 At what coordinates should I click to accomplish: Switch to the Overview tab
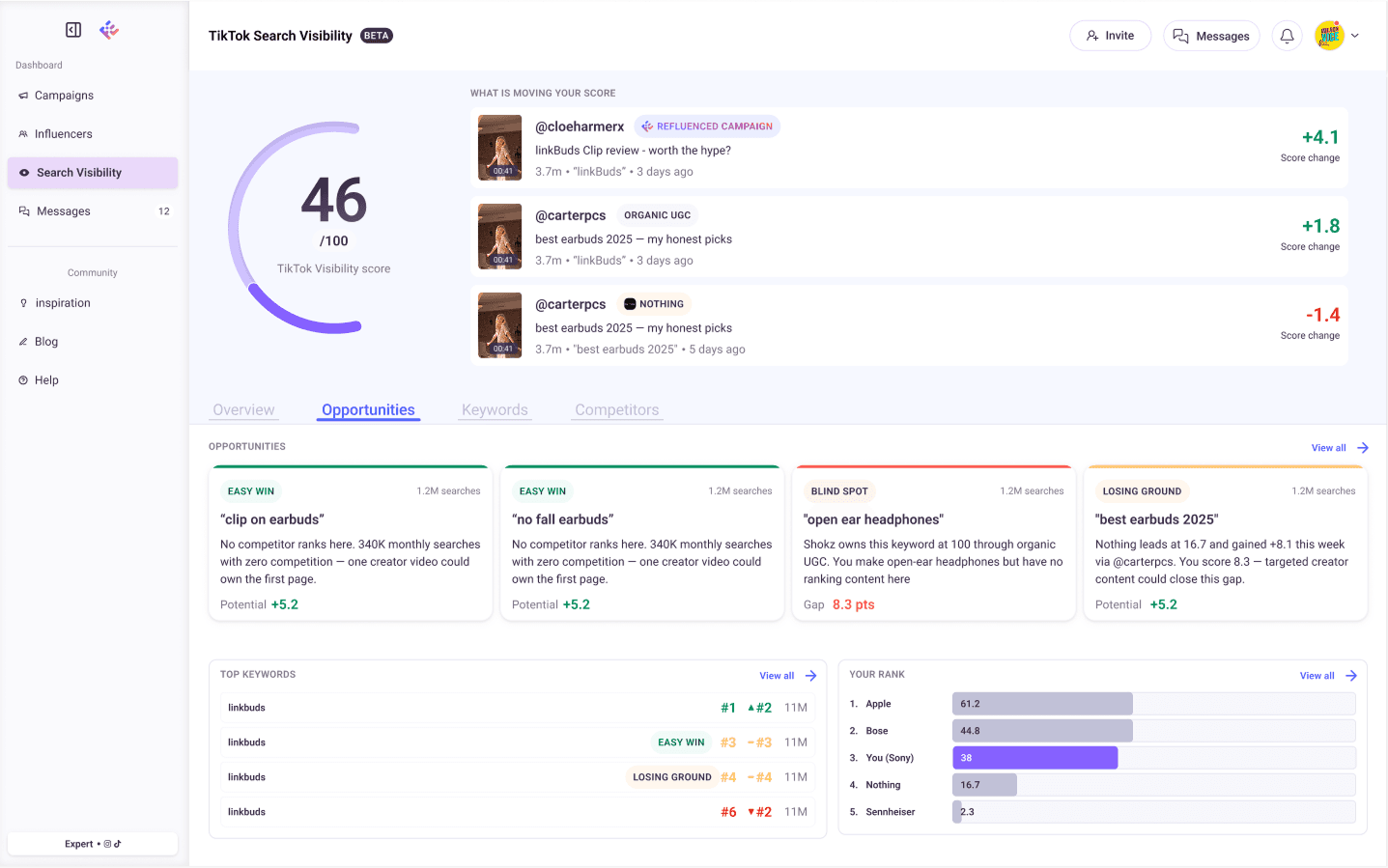point(243,410)
